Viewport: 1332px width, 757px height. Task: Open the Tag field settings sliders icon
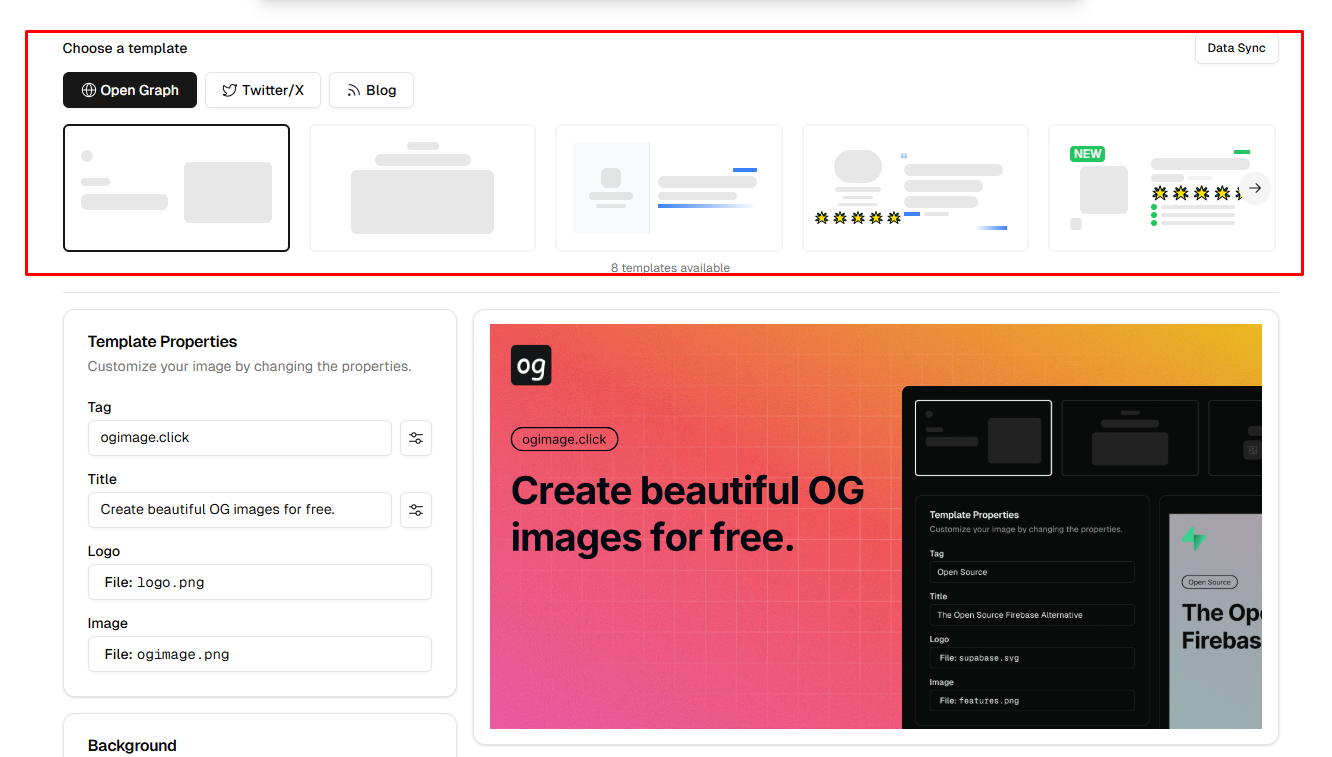pos(416,438)
